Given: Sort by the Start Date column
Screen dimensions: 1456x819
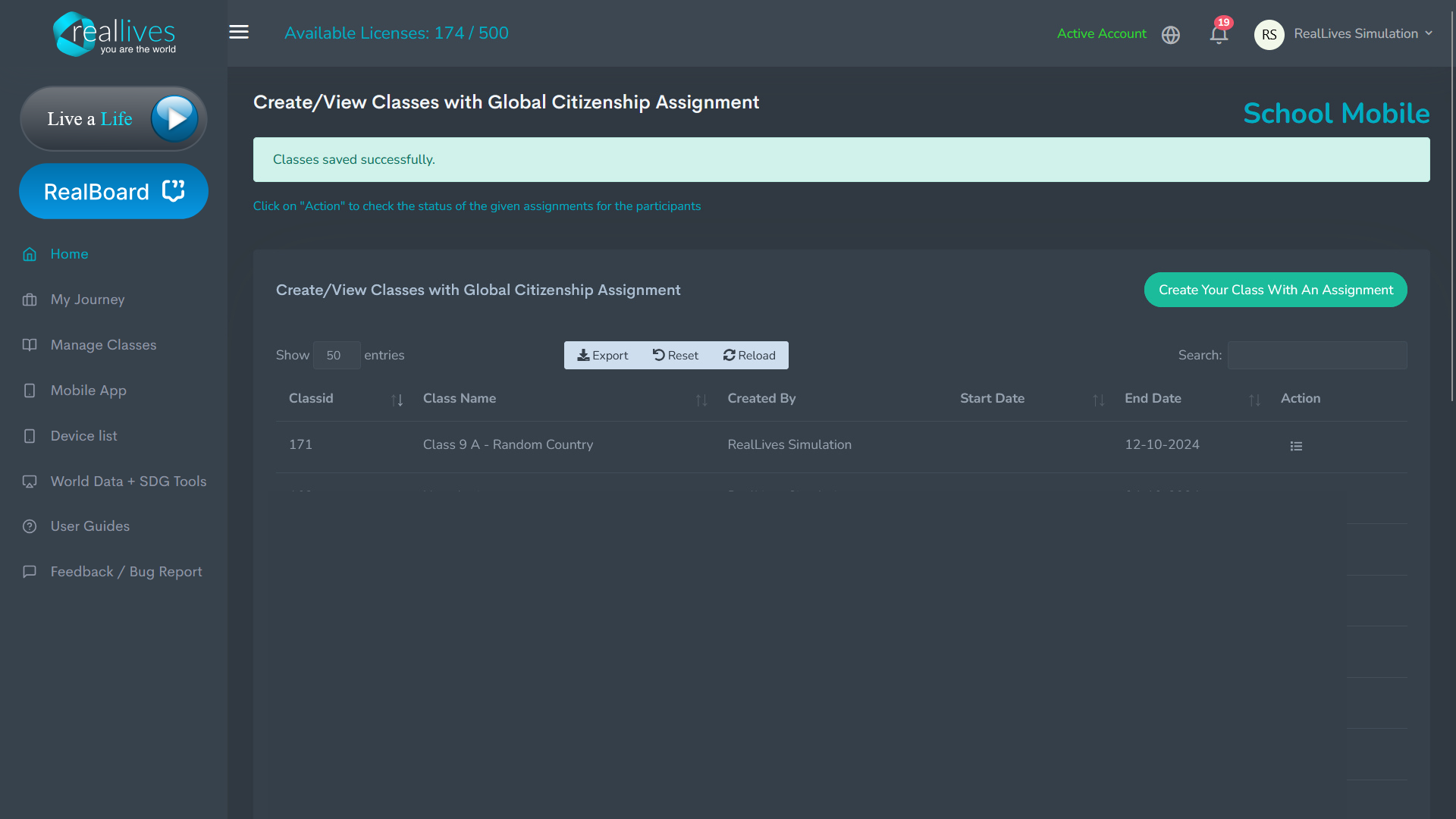Looking at the screenshot, I should click(1030, 399).
